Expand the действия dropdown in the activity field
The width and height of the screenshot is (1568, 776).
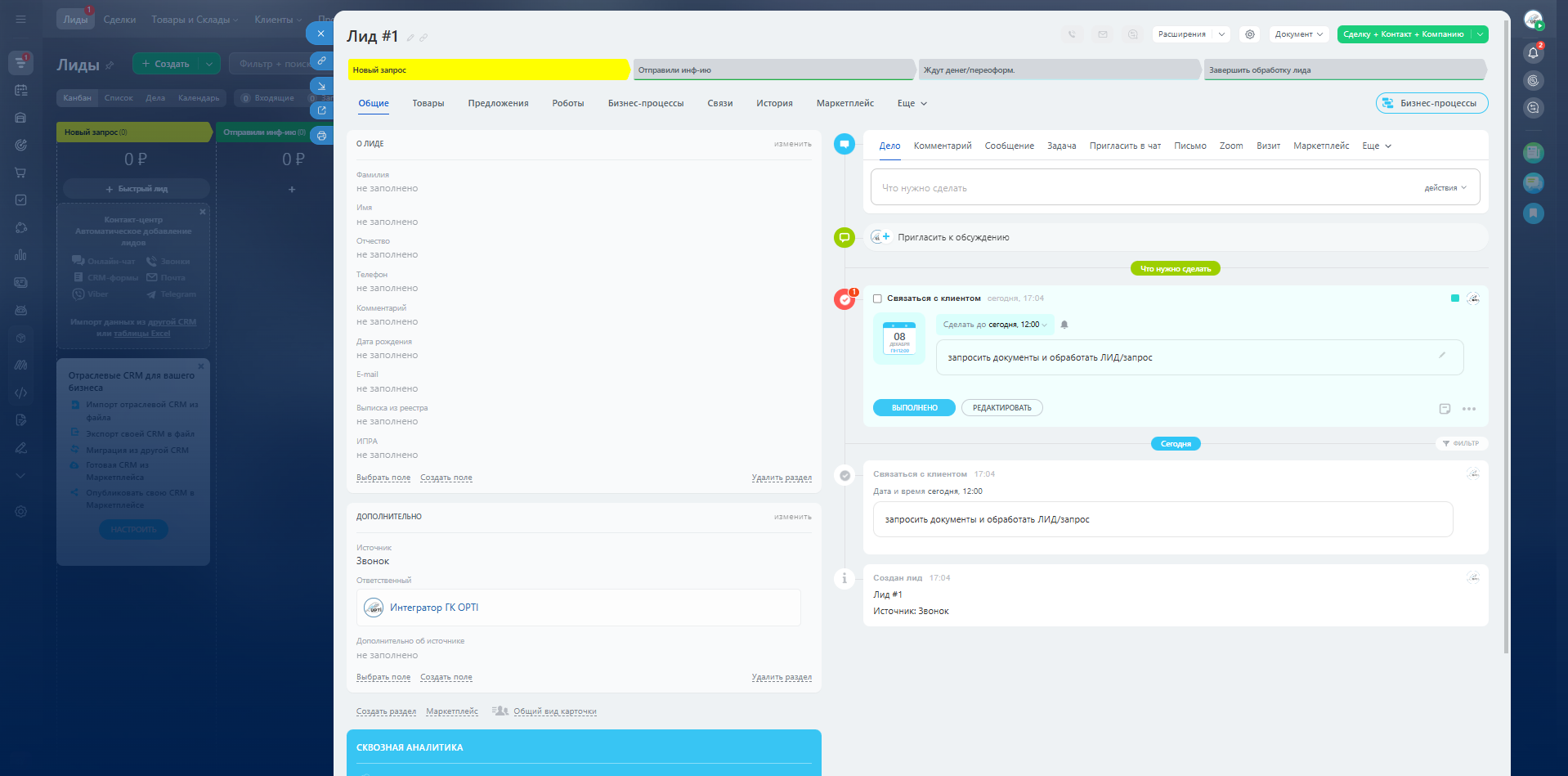pyautogui.click(x=1445, y=188)
